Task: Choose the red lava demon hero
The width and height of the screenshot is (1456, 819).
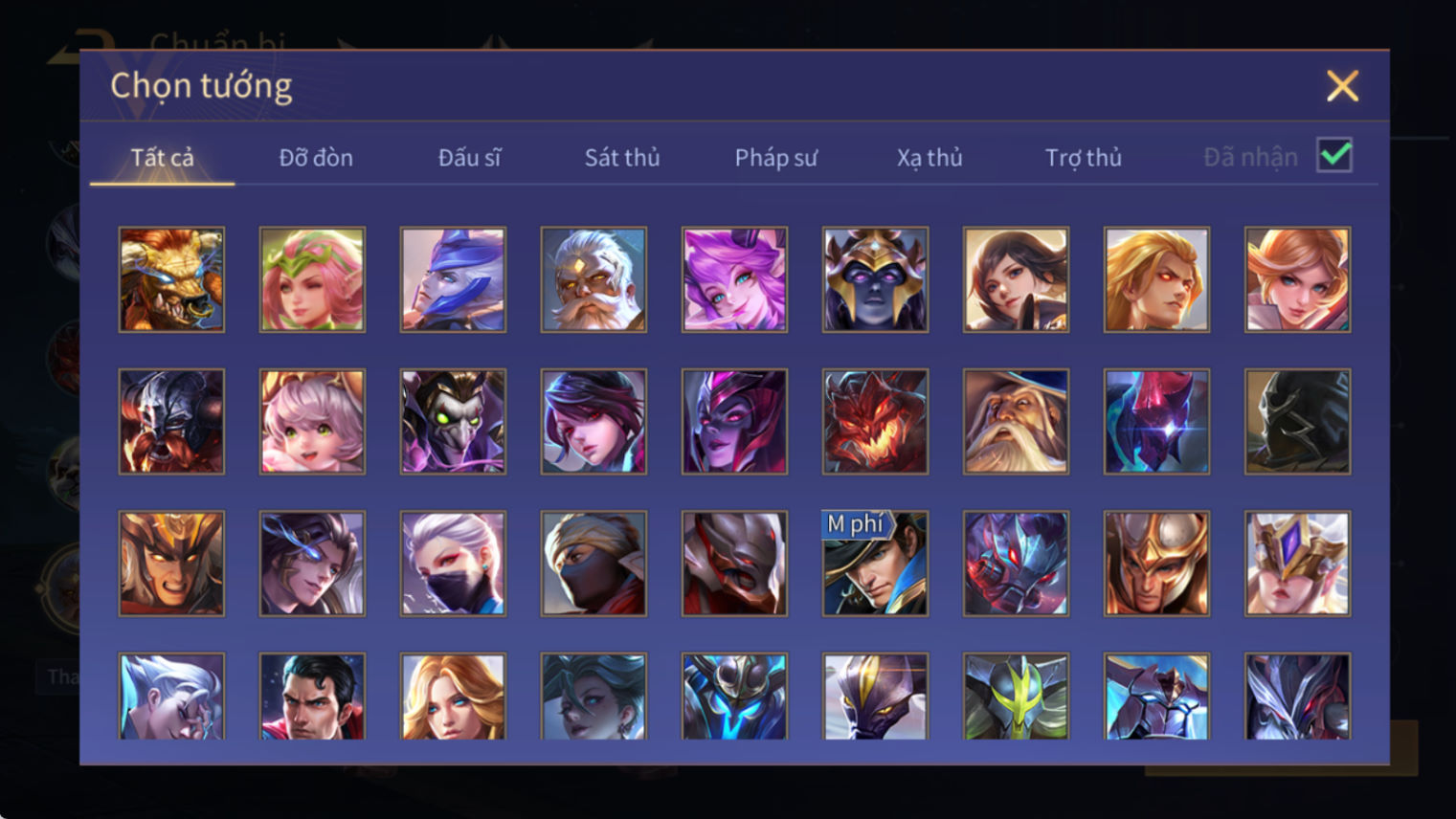Action: click(x=875, y=422)
